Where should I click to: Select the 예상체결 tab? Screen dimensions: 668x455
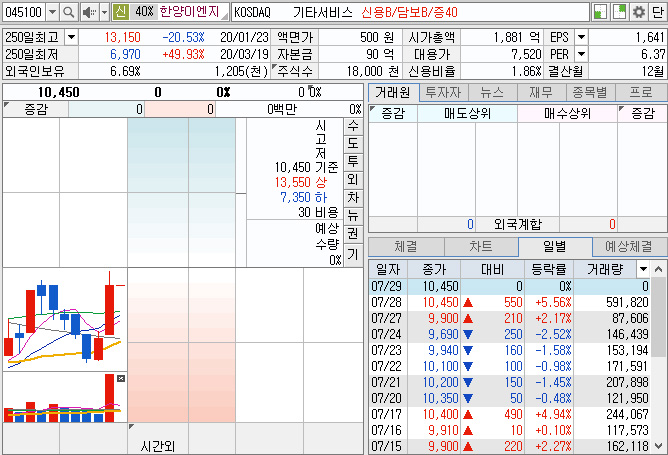629,247
